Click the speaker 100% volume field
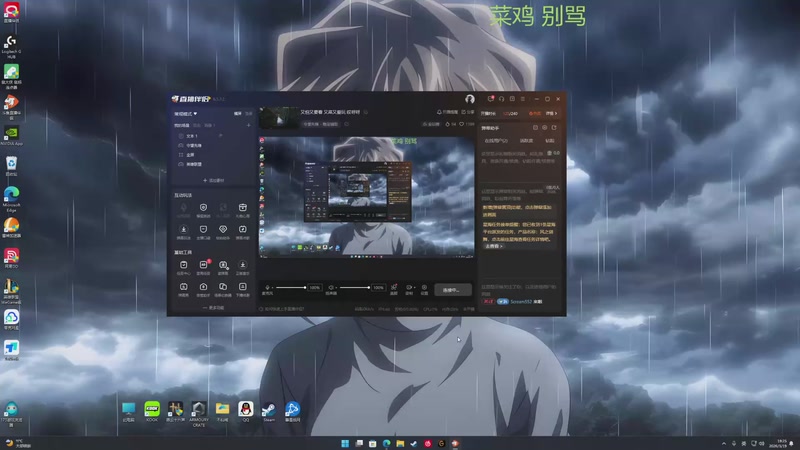Image resolution: width=800 pixels, height=450 pixels. [x=378, y=288]
